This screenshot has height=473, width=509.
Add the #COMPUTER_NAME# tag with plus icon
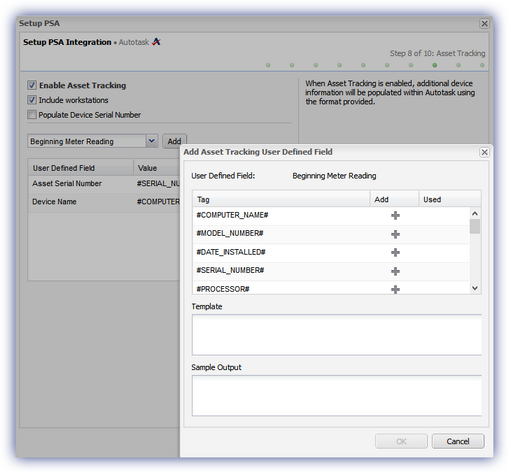coord(395,215)
